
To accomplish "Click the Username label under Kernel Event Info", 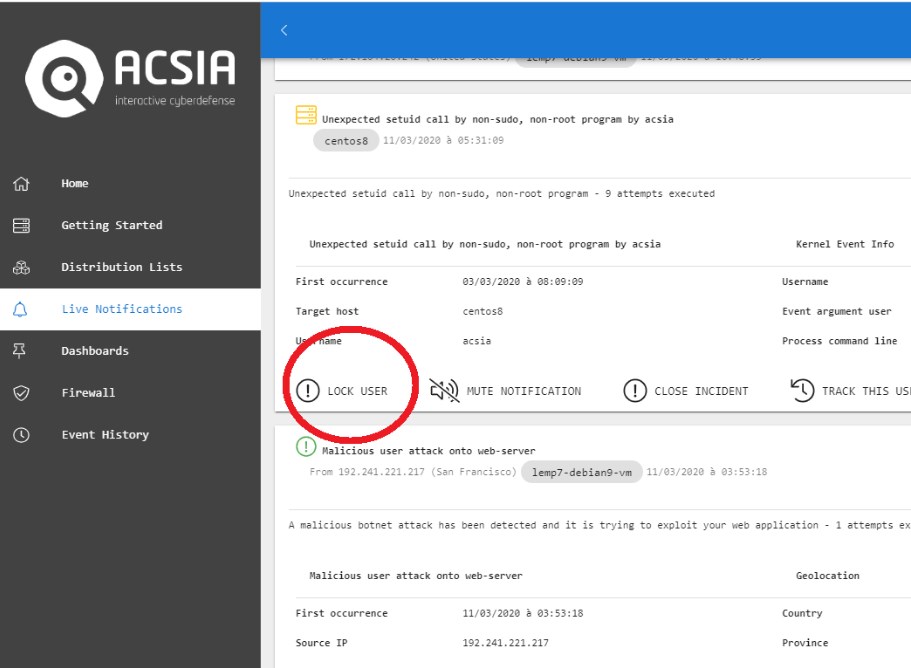I will 805,281.
